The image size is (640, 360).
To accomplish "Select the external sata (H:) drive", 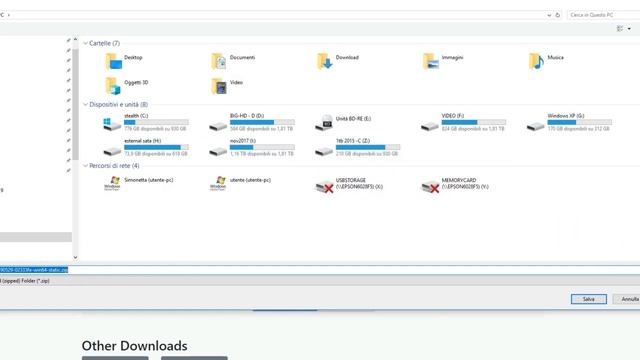I will click(146, 147).
